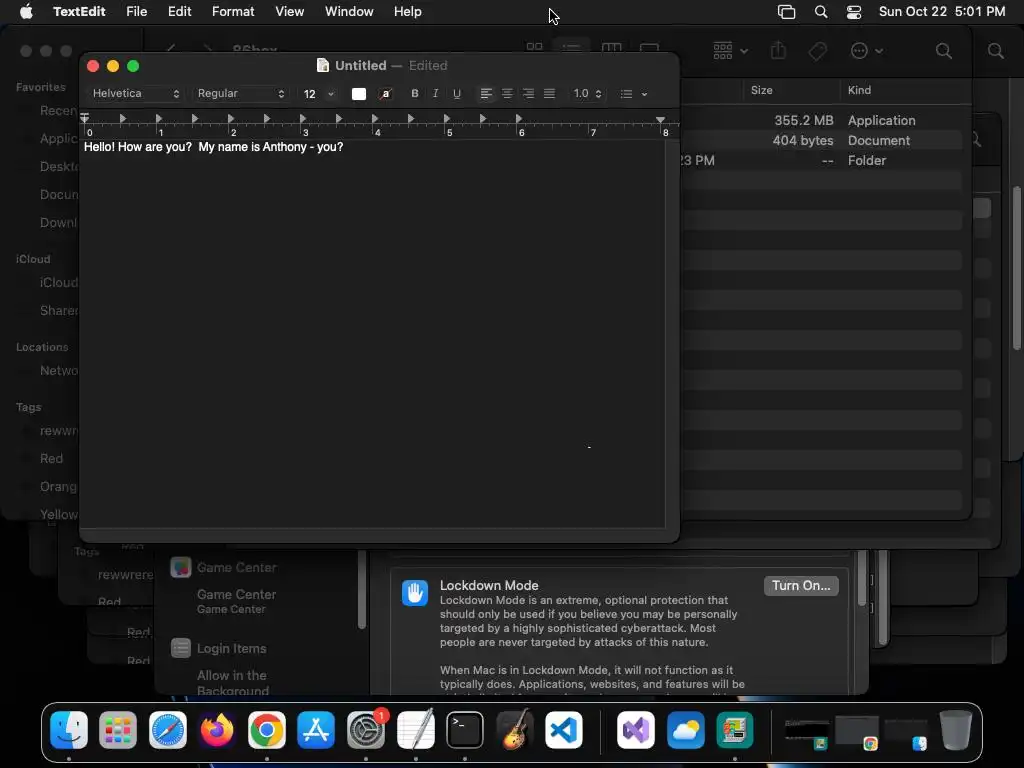1024x768 pixels.
Task: Open Spotlight search in menu bar
Action: 821,12
